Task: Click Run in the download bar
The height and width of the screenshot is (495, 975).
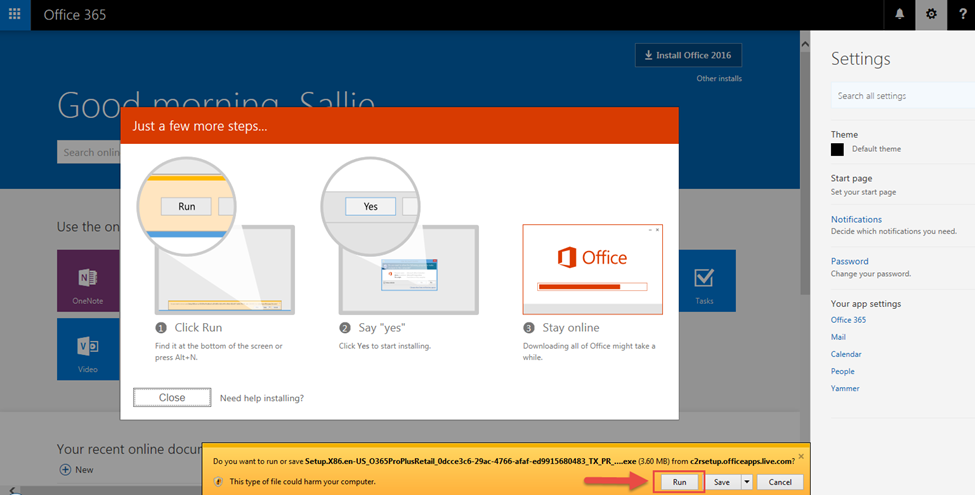Action: pos(679,482)
